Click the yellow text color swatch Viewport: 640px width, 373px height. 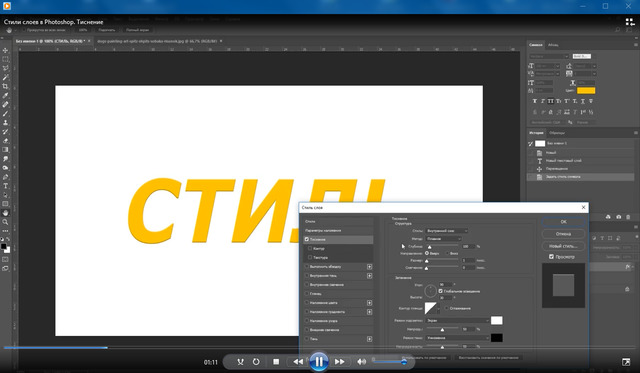pyautogui.click(x=586, y=91)
